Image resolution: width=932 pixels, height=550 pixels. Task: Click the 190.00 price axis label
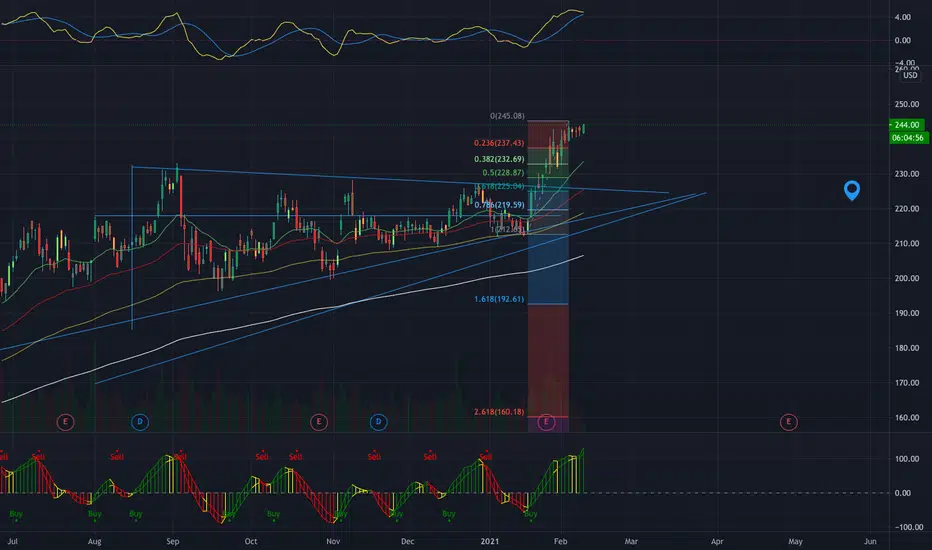[x=906, y=313]
